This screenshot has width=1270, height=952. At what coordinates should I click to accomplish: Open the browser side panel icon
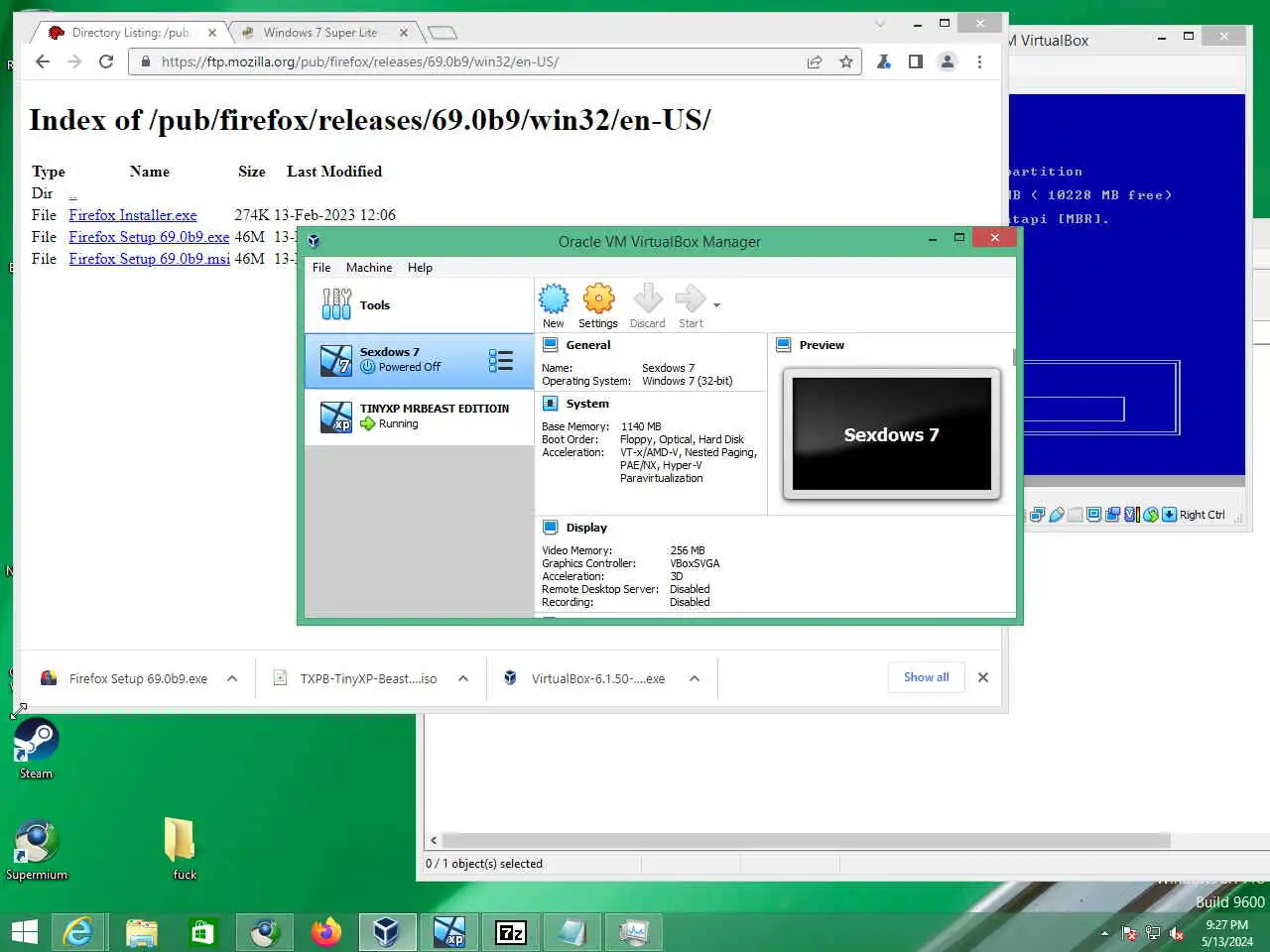click(916, 61)
